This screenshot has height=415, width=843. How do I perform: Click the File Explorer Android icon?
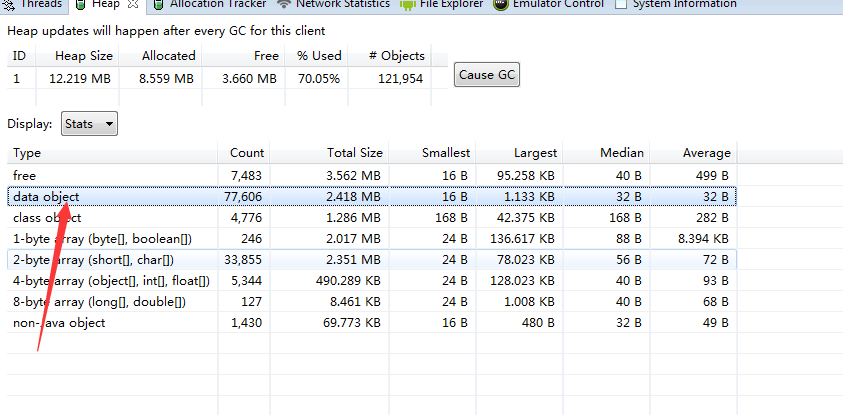pyautogui.click(x=407, y=4)
